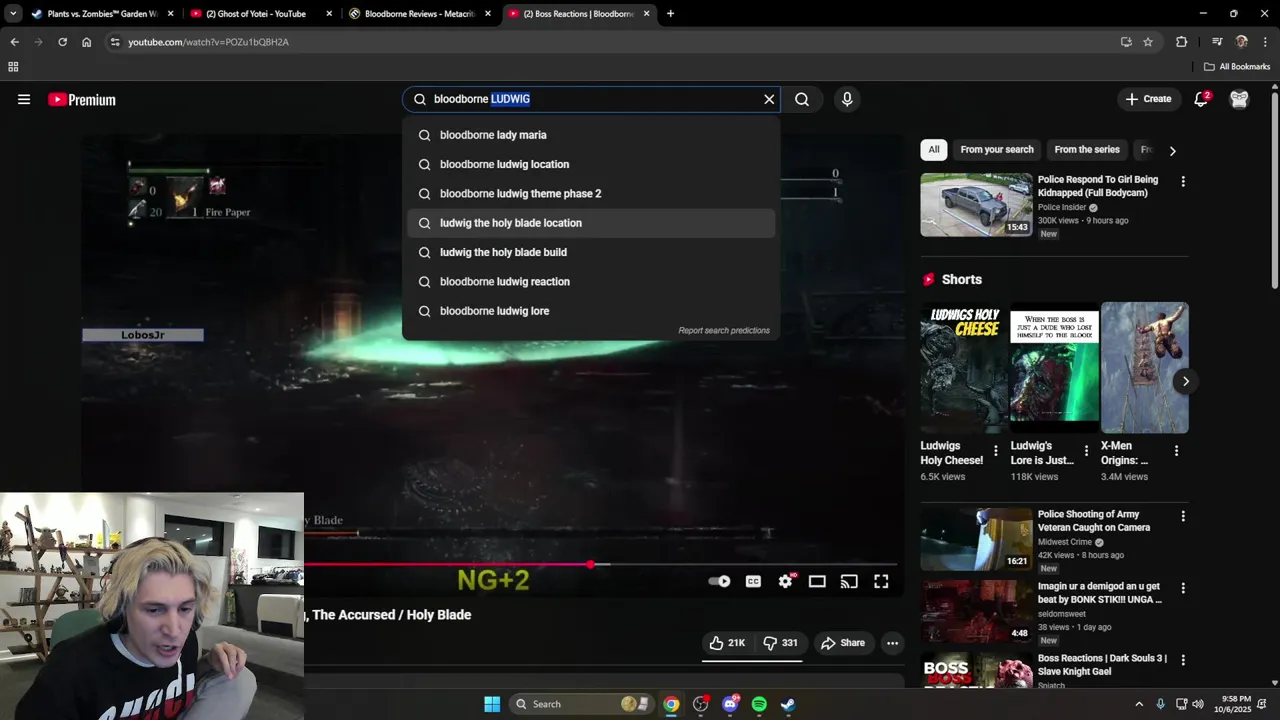Dislike the video (331)
This screenshot has width=1280, height=720.
(x=781, y=643)
